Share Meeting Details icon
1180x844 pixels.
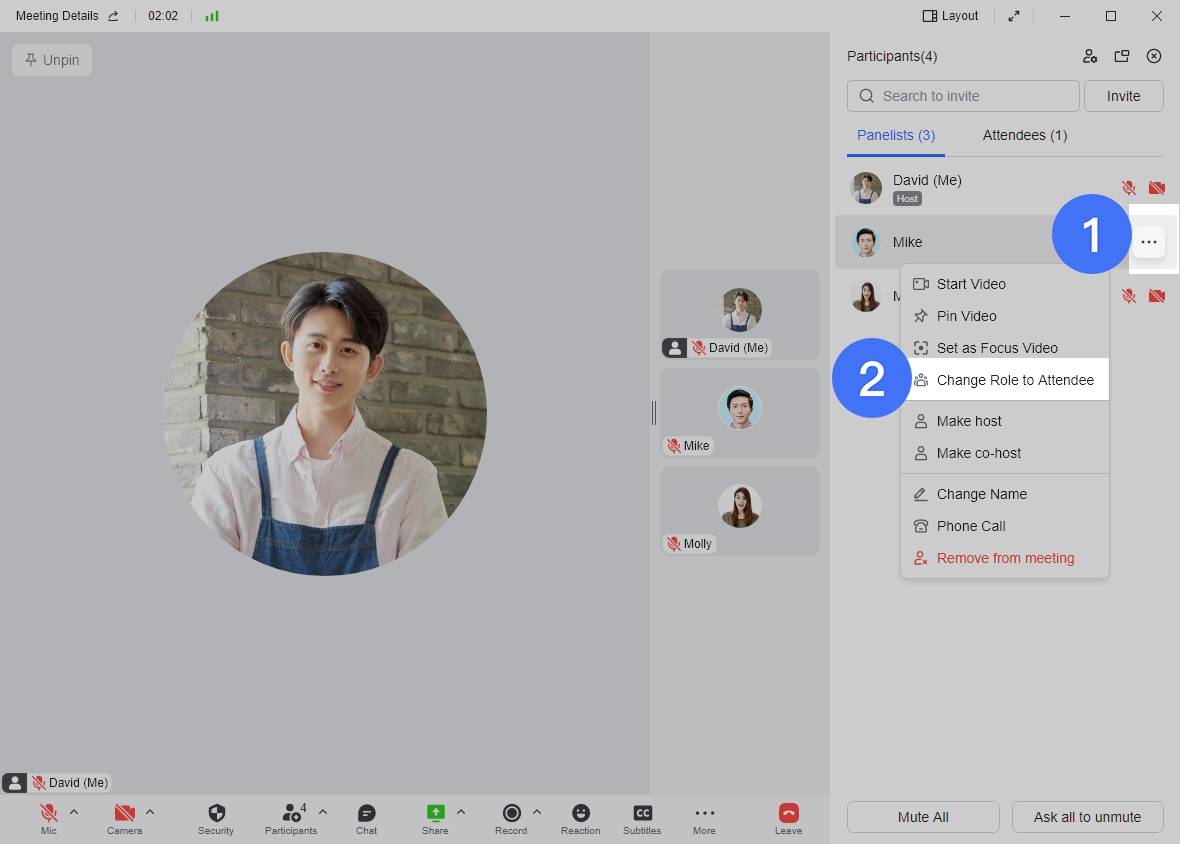point(114,16)
